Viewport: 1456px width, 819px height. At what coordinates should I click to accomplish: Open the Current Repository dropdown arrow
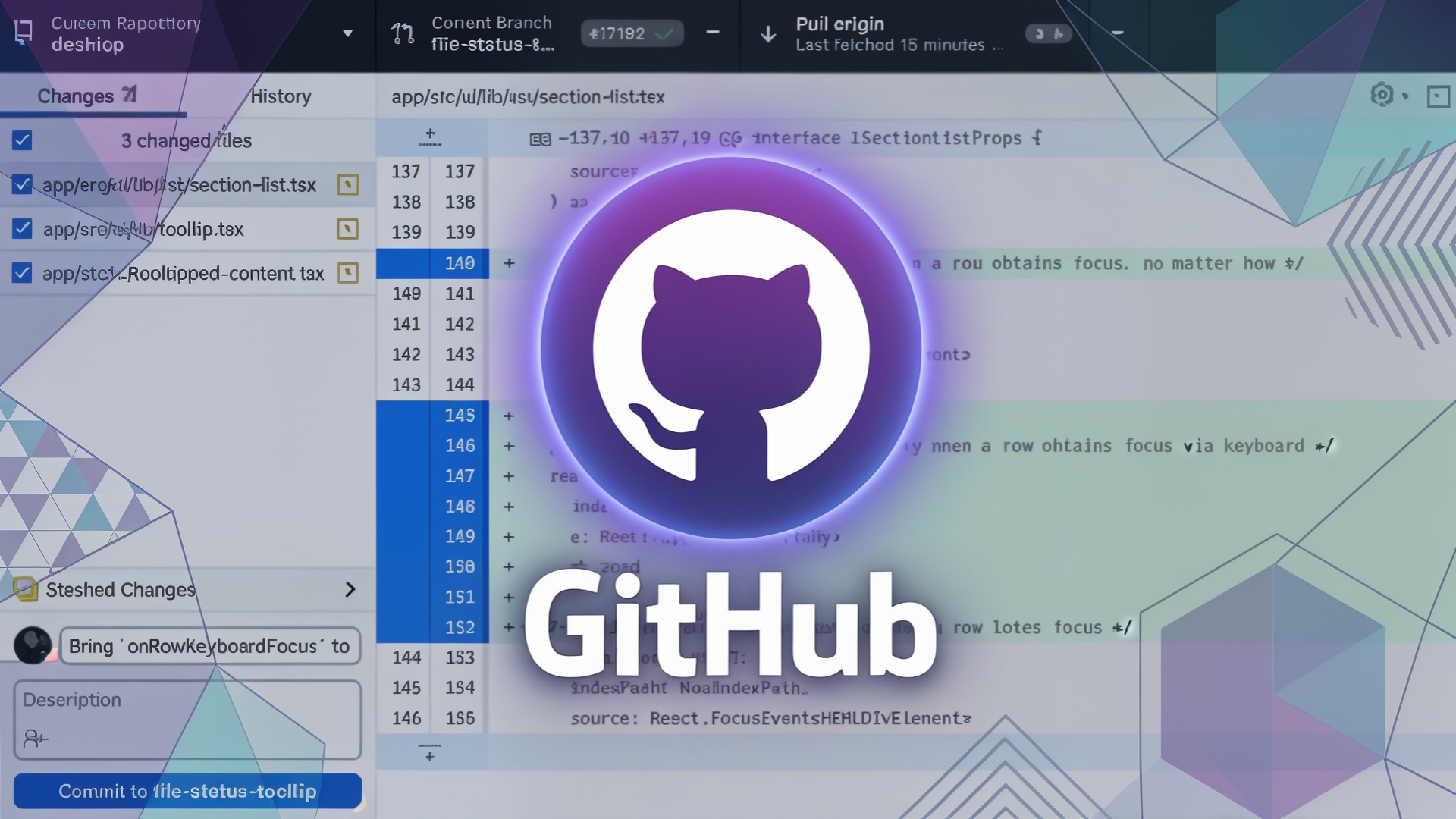pos(347,33)
